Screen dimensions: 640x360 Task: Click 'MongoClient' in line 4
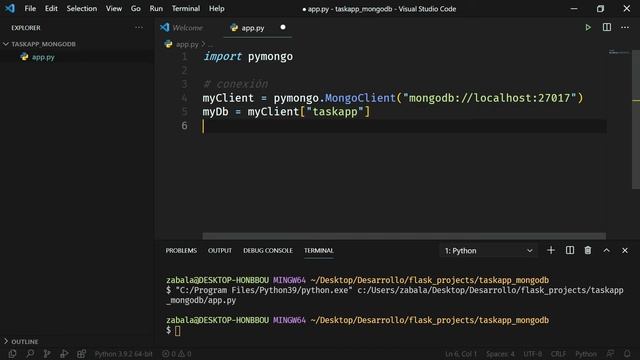click(x=360, y=98)
